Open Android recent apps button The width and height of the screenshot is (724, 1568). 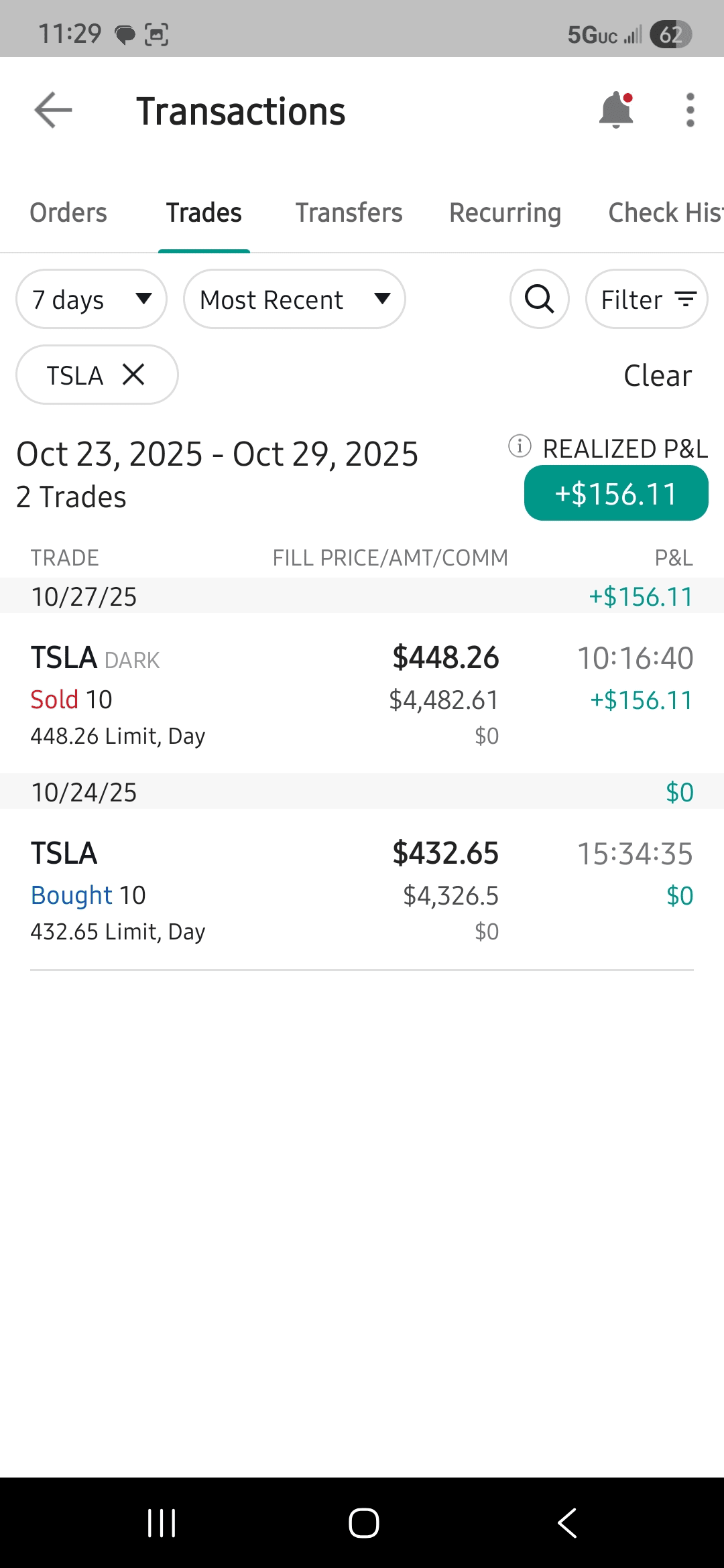pos(162,1522)
